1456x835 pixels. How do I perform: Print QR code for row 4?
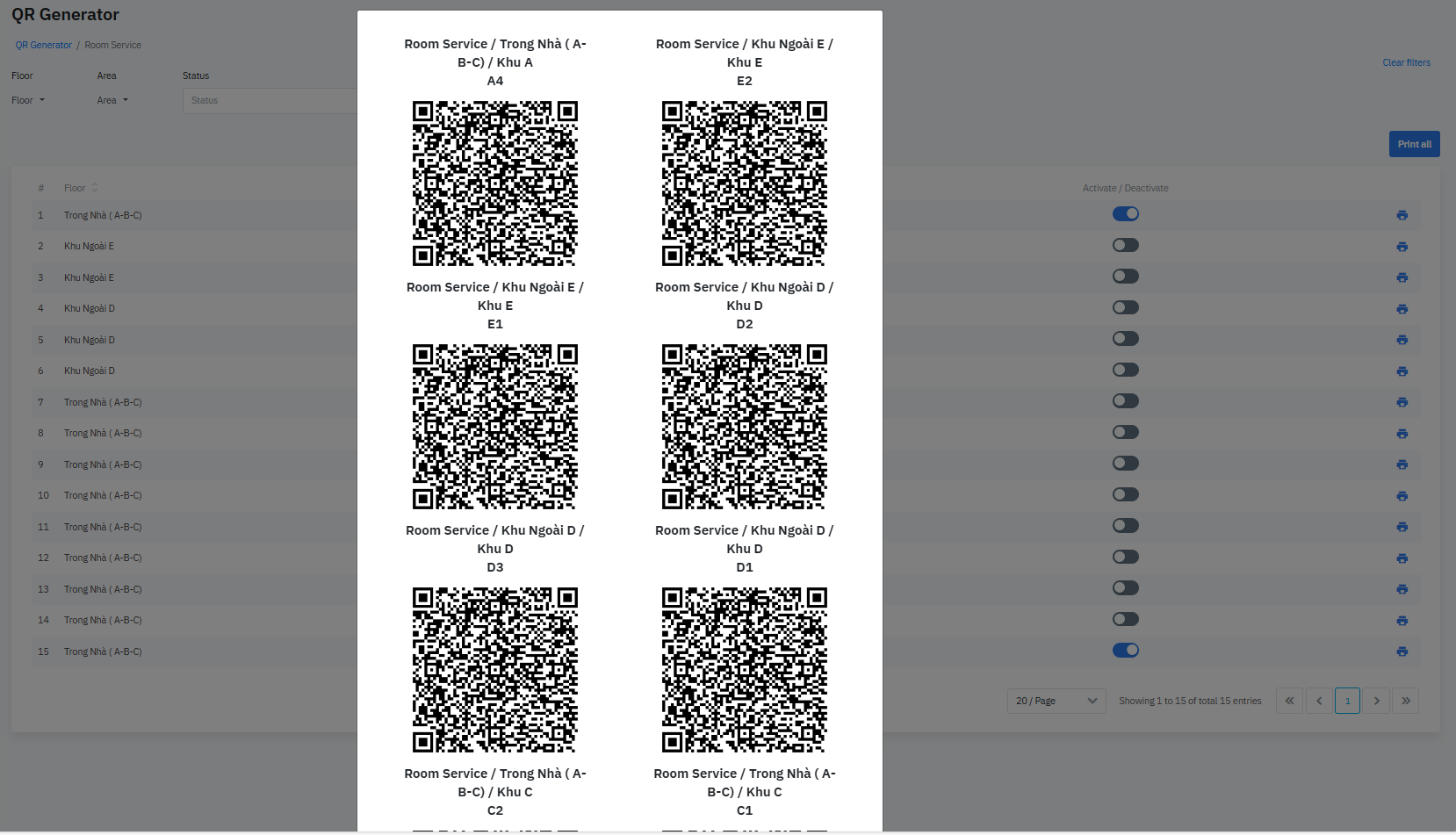click(x=1402, y=309)
